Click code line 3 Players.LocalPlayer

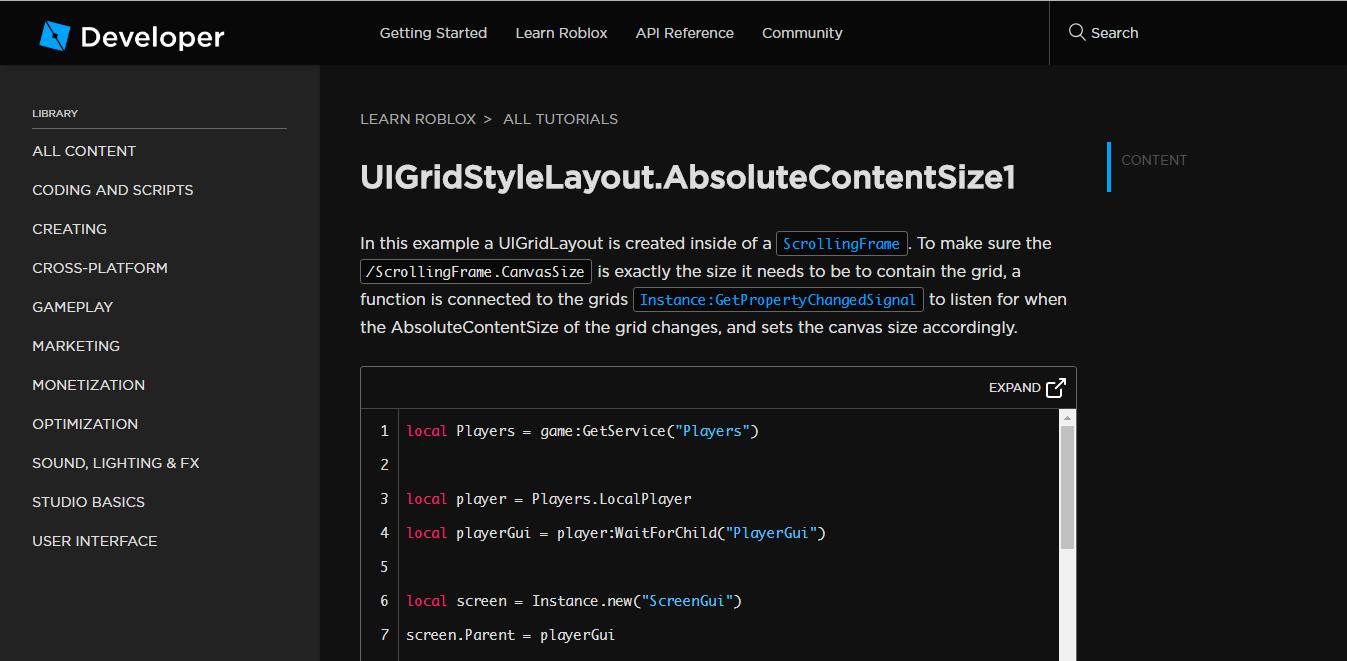549,499
